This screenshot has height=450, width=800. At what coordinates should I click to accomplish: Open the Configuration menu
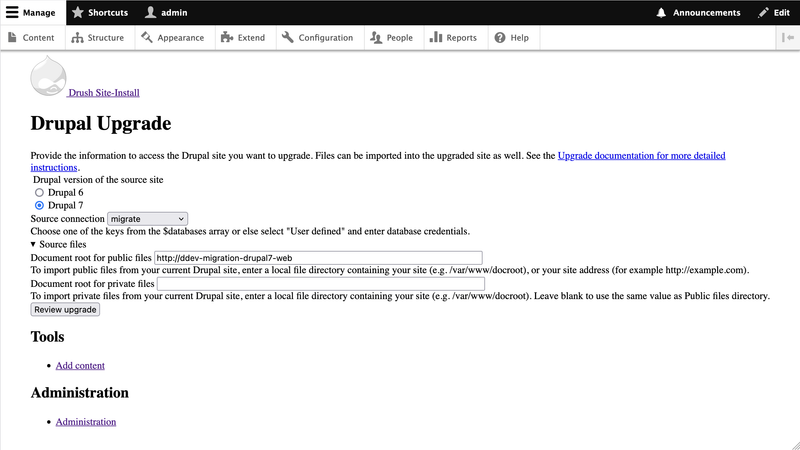[x=318, y=38]
